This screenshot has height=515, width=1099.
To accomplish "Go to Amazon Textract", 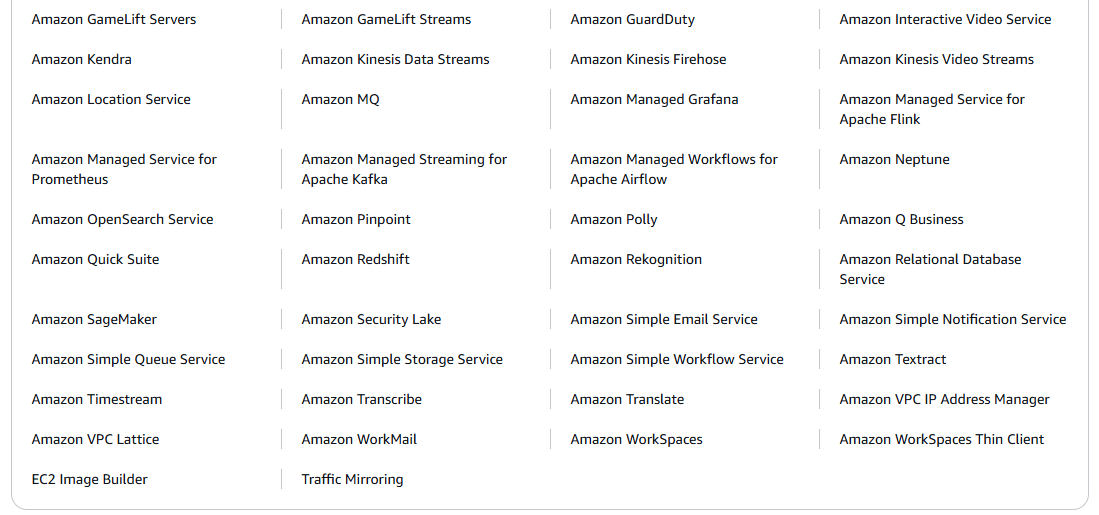I will coord(892,359).
